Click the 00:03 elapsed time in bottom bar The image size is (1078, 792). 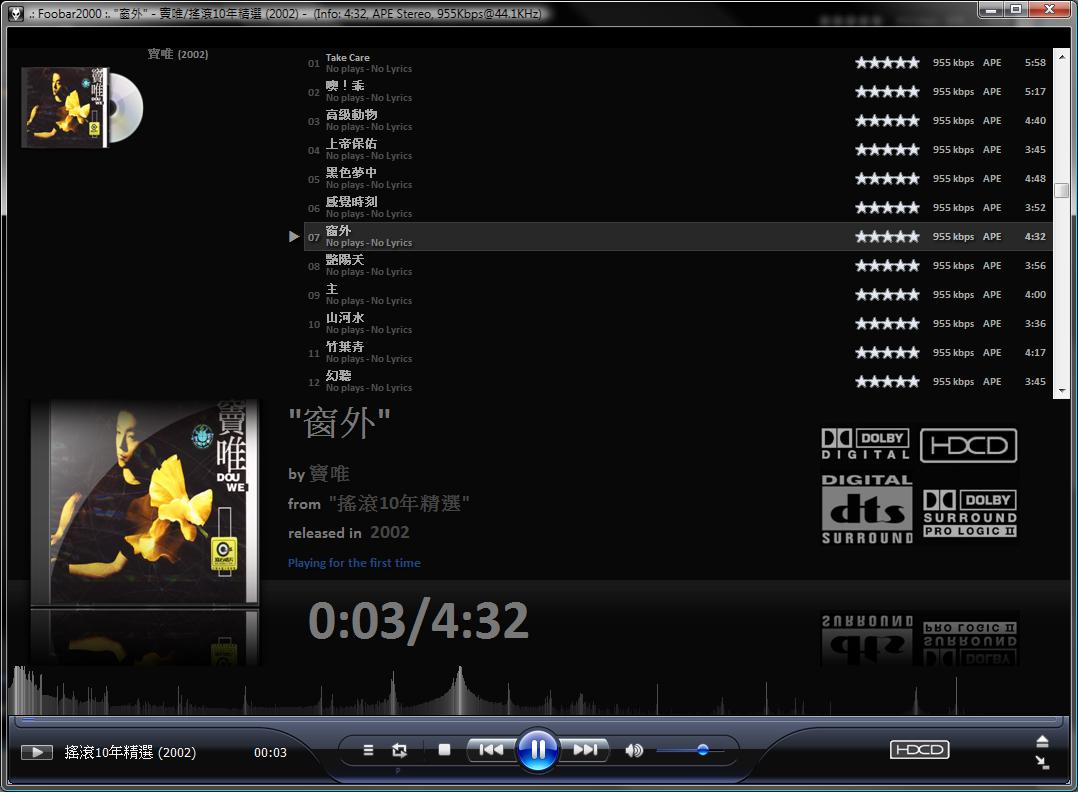pos(270,752)
